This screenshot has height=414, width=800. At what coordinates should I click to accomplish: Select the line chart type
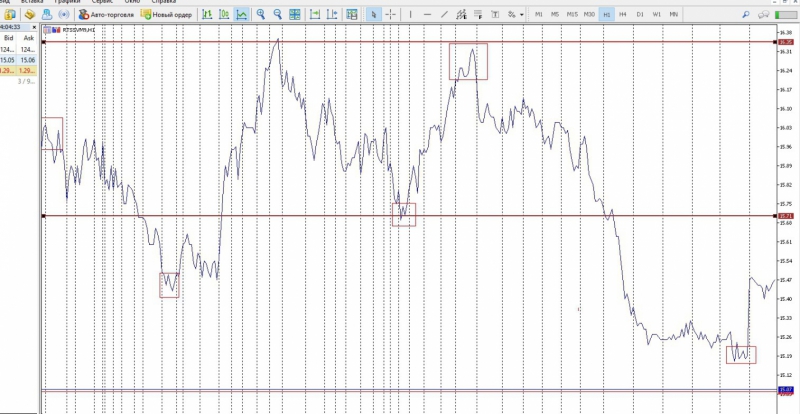point(241,14)
